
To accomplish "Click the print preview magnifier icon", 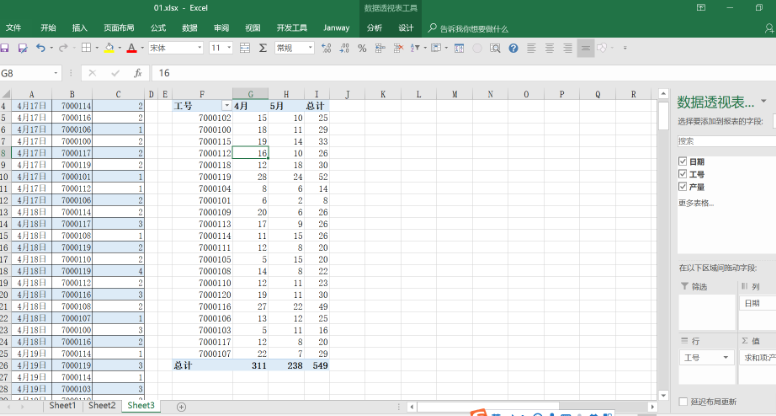I will coord(495,48).
